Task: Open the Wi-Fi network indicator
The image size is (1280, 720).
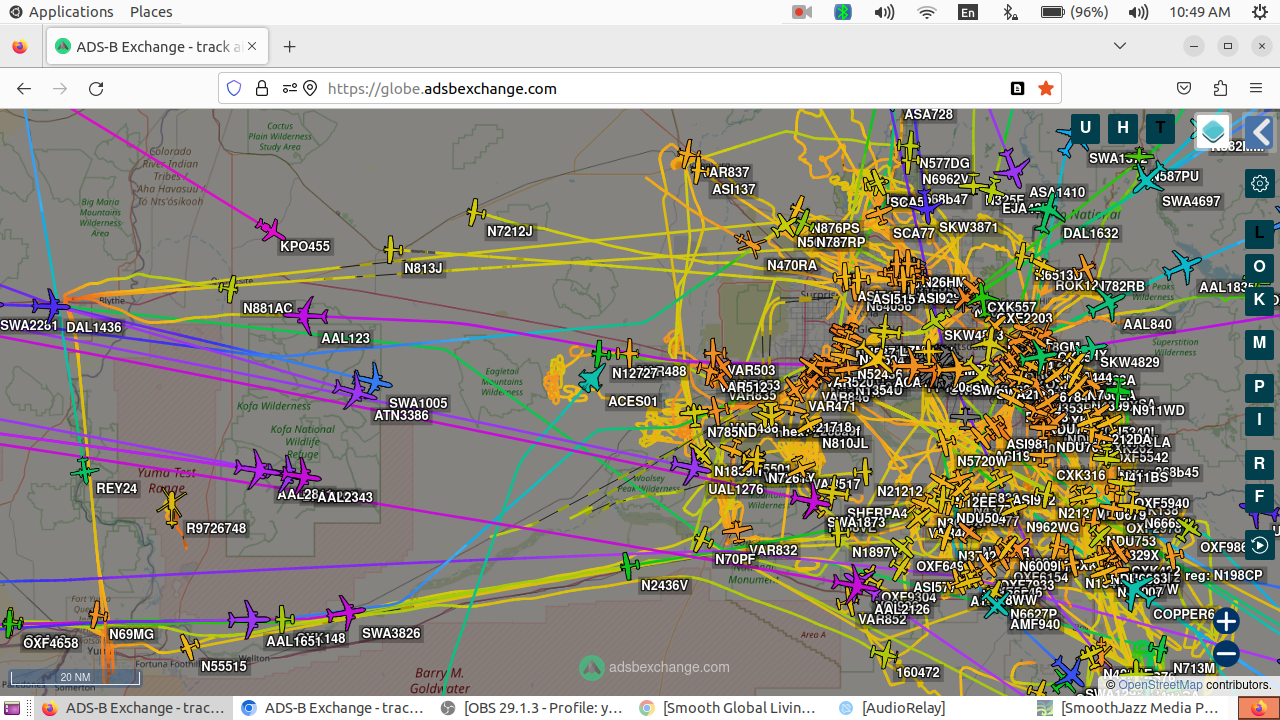Action: 927,12
